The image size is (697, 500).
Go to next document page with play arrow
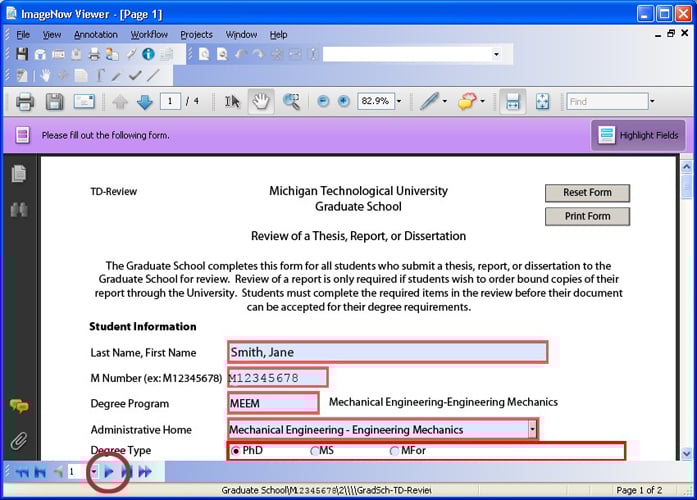(109, 472)
